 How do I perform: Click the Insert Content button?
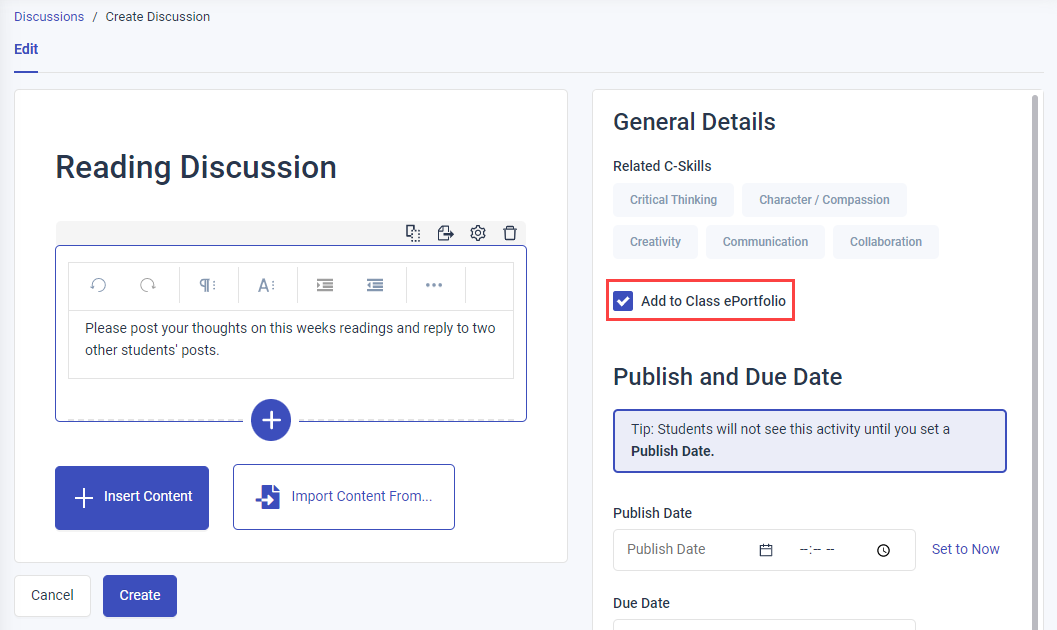pos(132,498)
